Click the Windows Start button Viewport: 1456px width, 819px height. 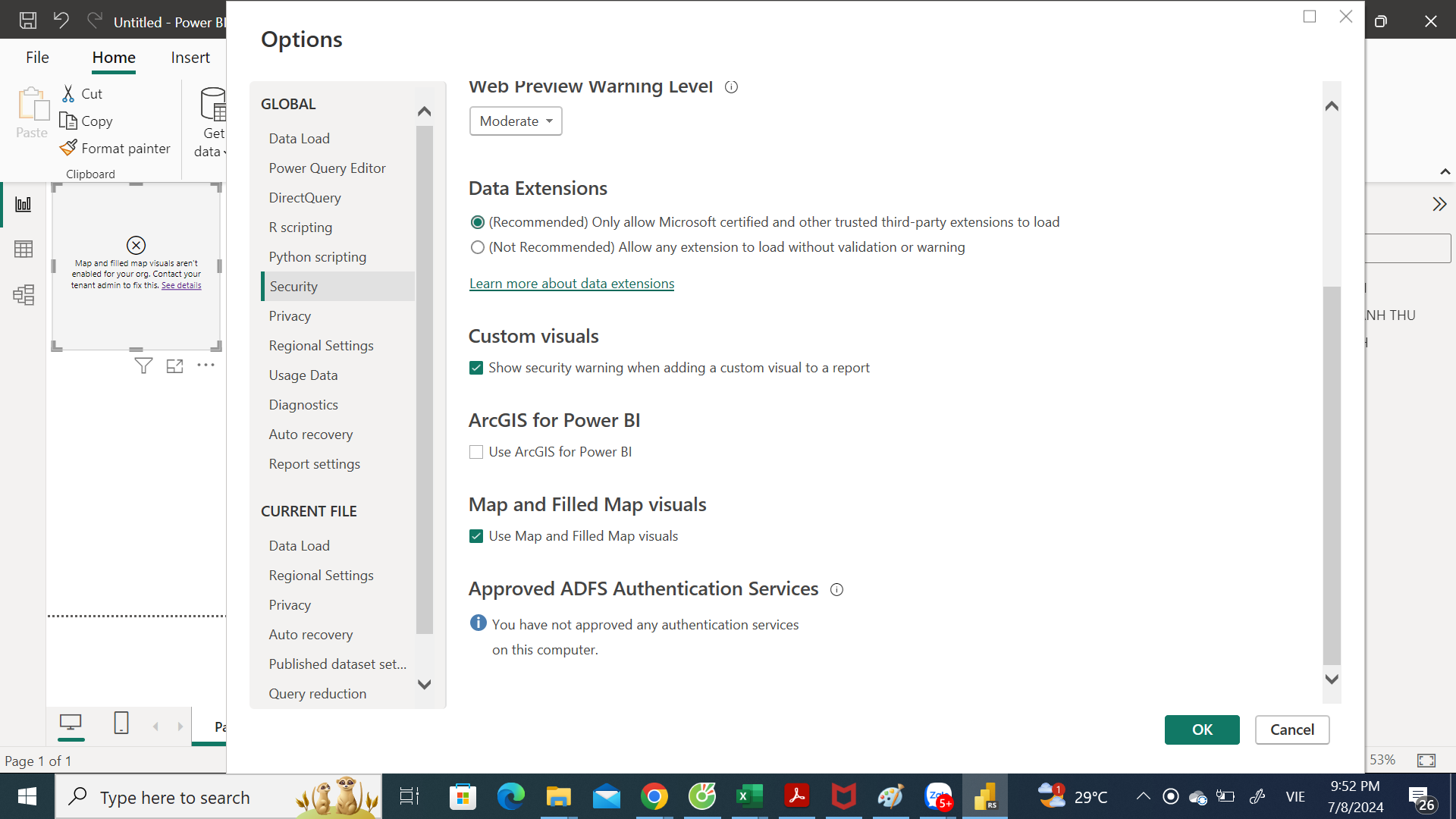click(x=27, y=797)
